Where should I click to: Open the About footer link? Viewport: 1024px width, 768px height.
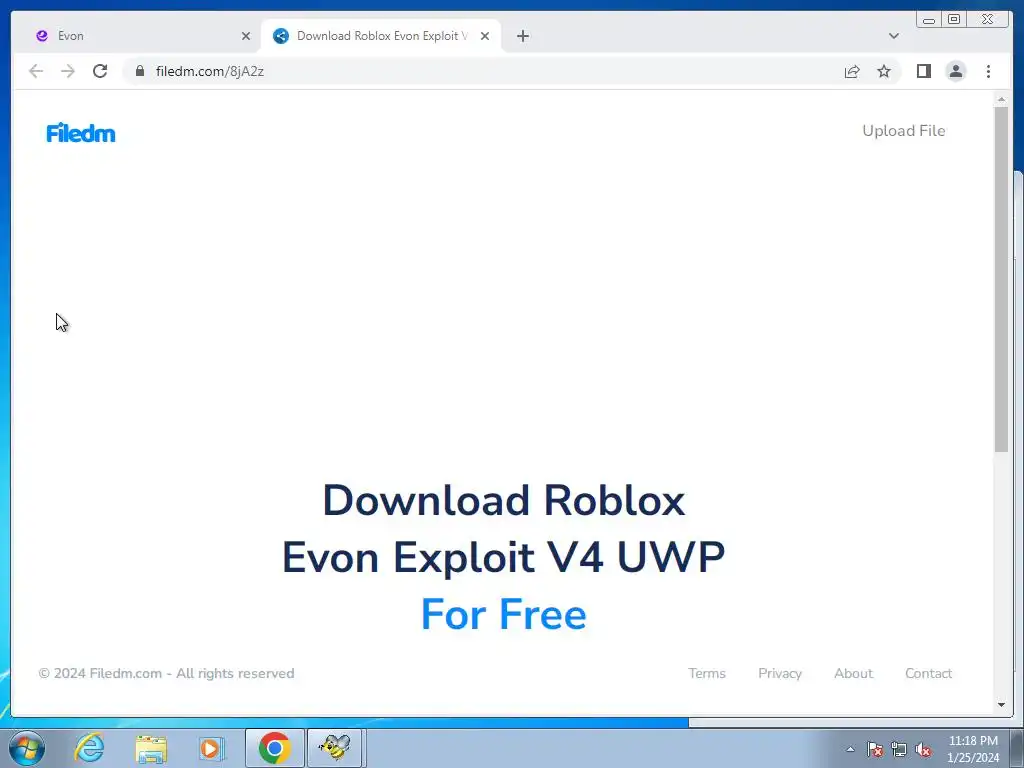[x=853, y=673]
